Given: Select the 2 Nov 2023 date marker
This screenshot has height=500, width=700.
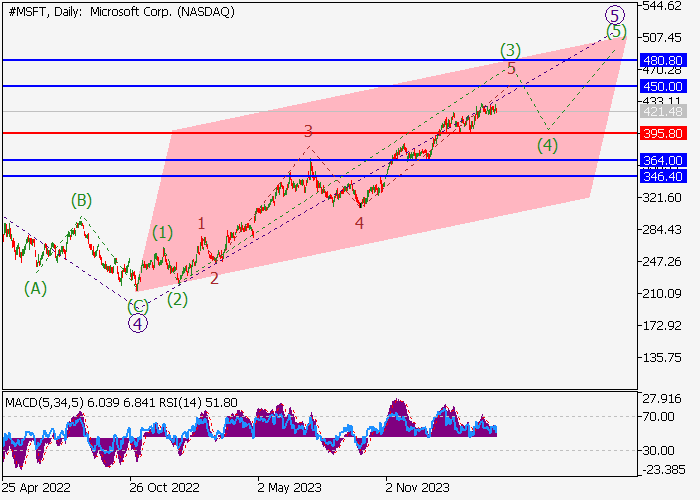Looking at the screenshot, I should click(417, 488).
